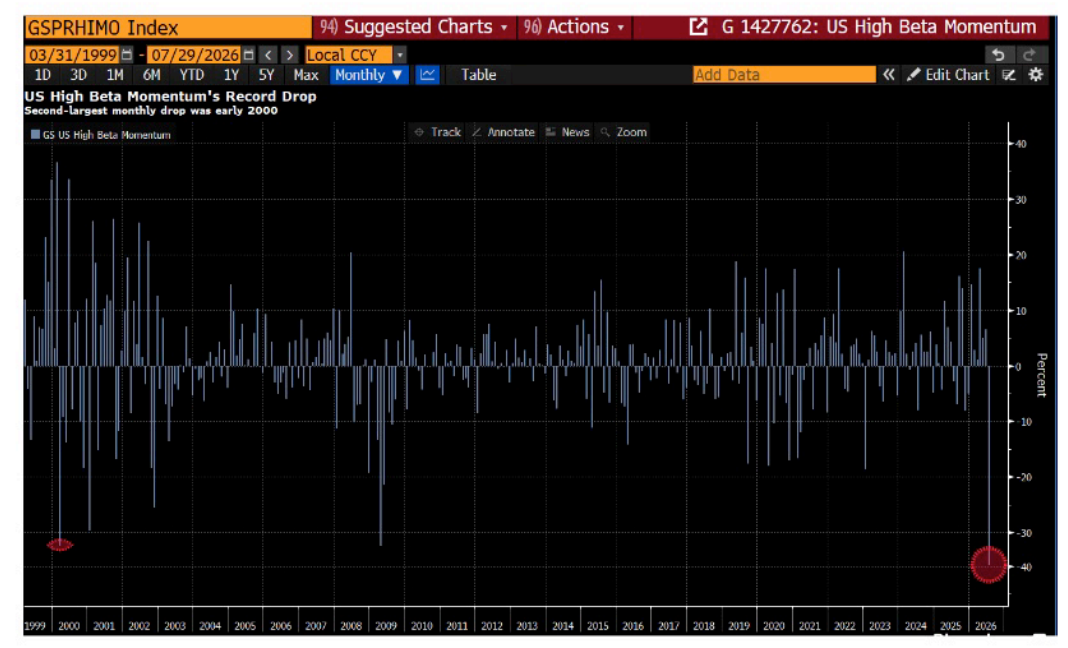Screen dimensions: 1068x648
Task: Click the chart title US High Beta Momentum's Record Drop
Action: coord(170,96)
